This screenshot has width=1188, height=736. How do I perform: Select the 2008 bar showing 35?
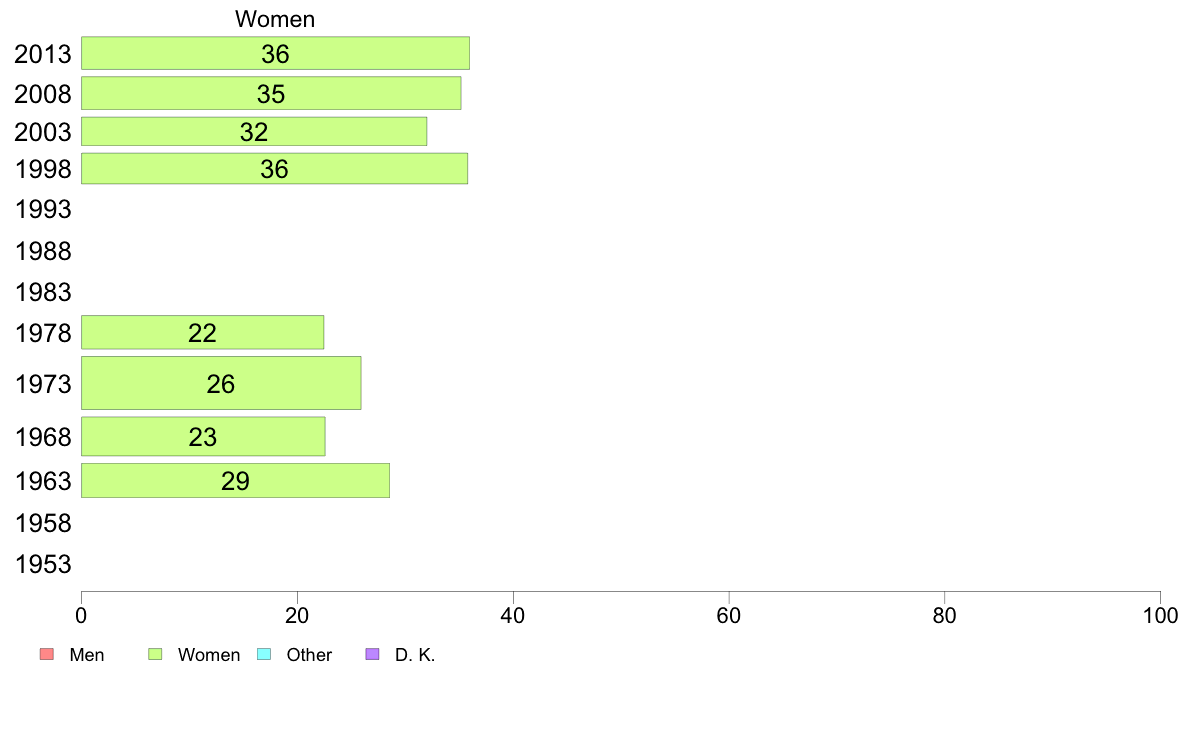pyautogui.click(x=271, y=93)
